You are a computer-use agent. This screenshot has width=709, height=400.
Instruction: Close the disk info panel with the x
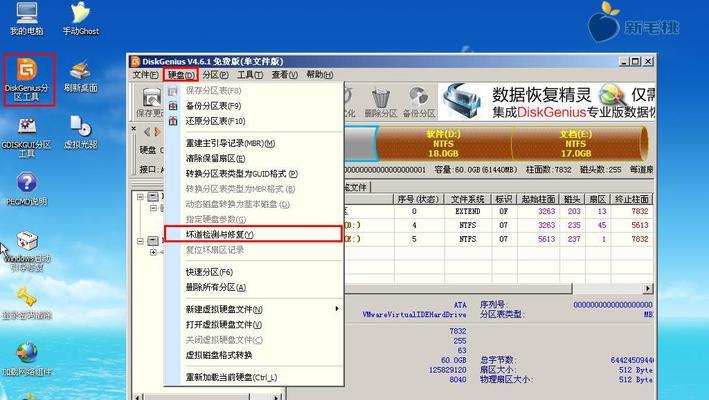[x=134, y=128]
